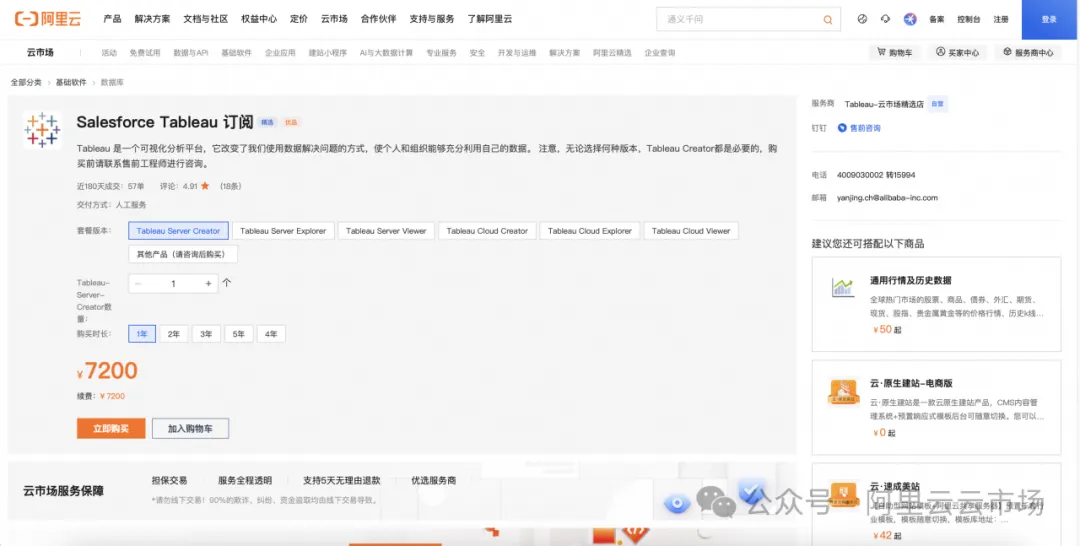Choose the 1年 purchase duration
The image size is (1080, 546).
pos(142,334)
